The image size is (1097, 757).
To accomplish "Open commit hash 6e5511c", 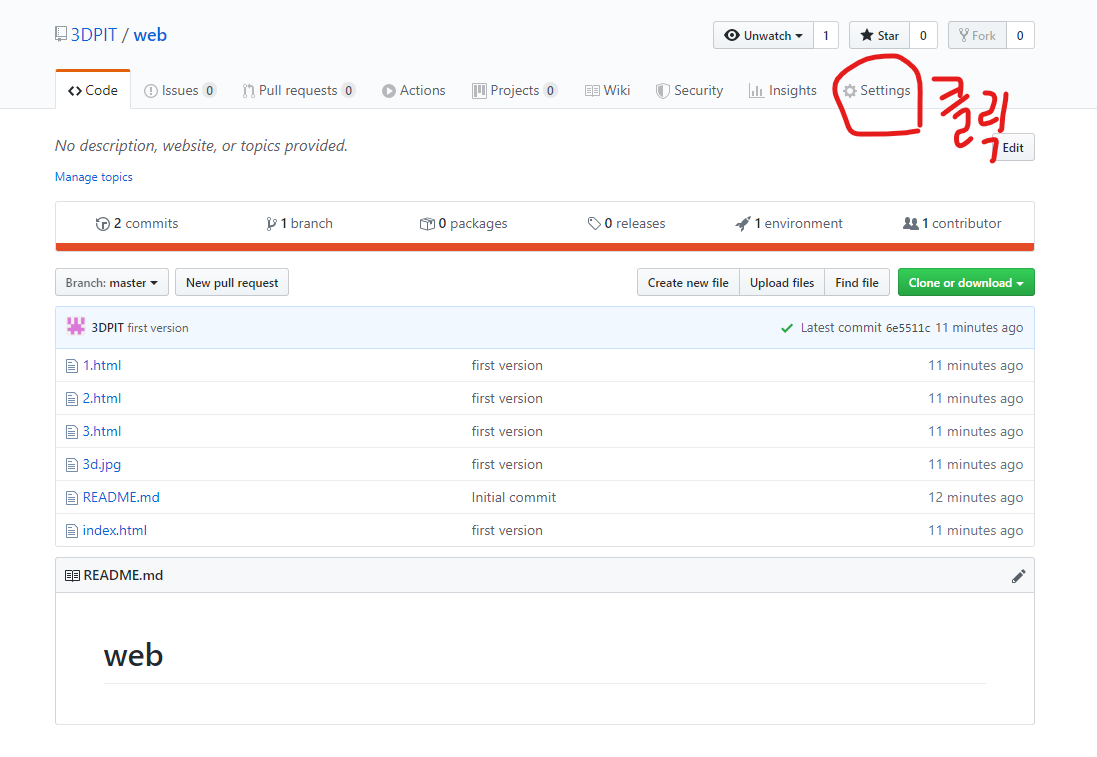I will (908, 327).
